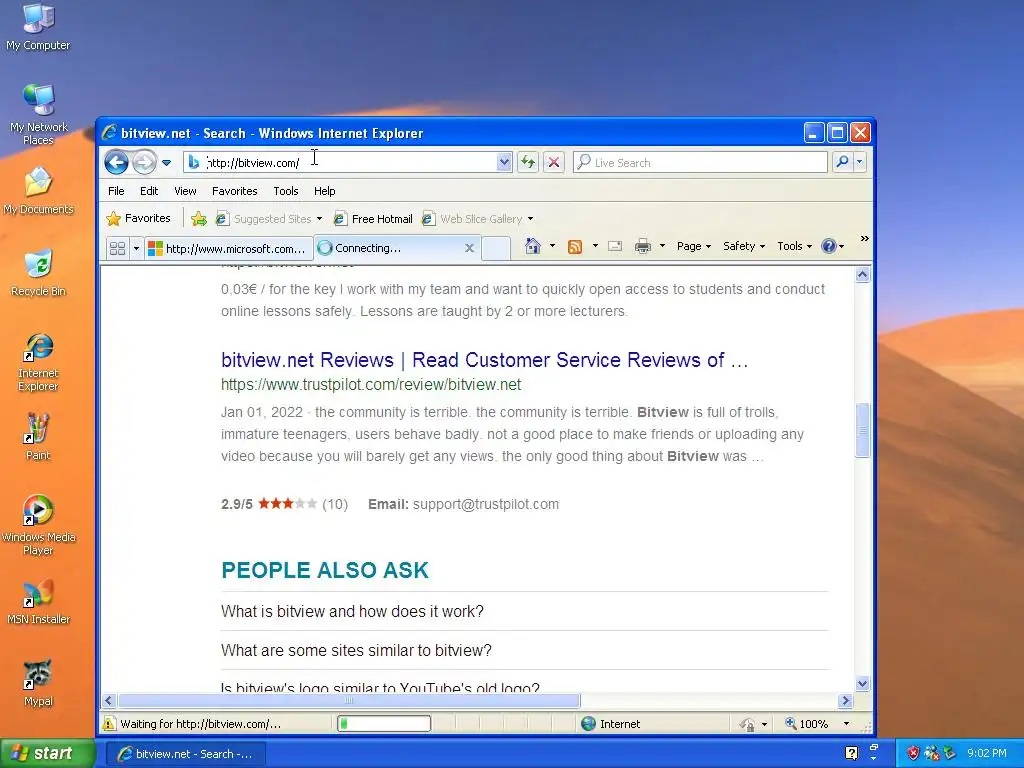Expand 'What are some sites similar to bitview?'
The image size is (1024, 768).
356,650
